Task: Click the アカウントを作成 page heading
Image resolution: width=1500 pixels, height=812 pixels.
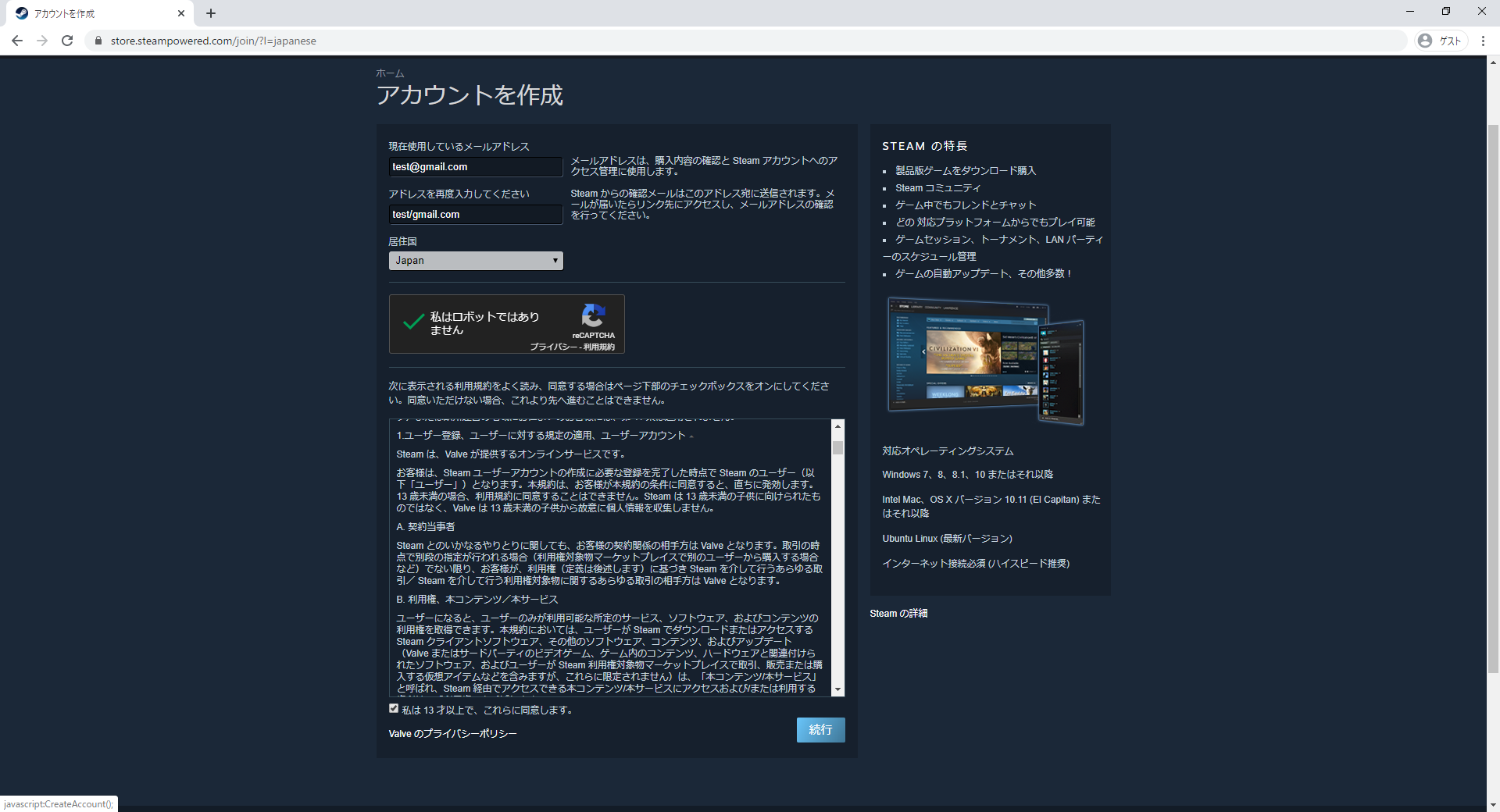Action: point(470,95)
